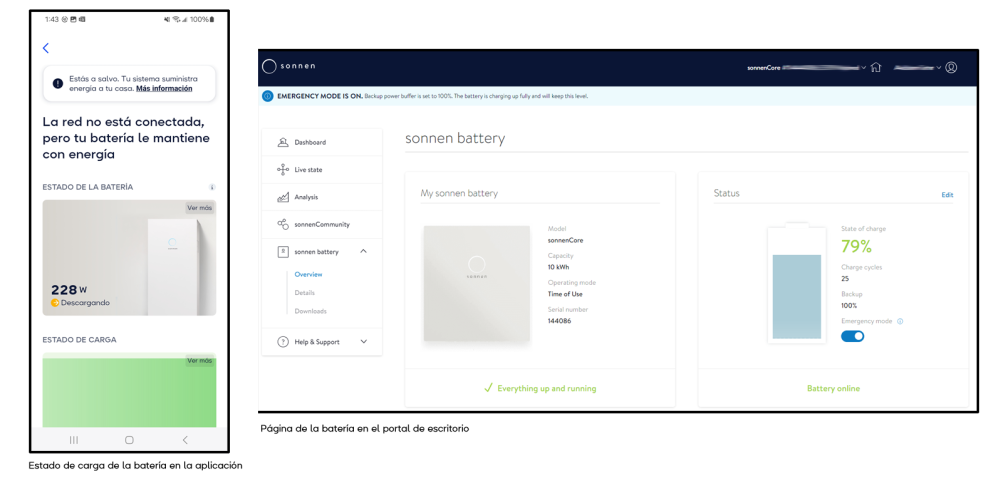Viewport: 1008px width, 481px height.
Task: Click the 'Time of Use' operating mode
Action: click(x=565, y=294)
